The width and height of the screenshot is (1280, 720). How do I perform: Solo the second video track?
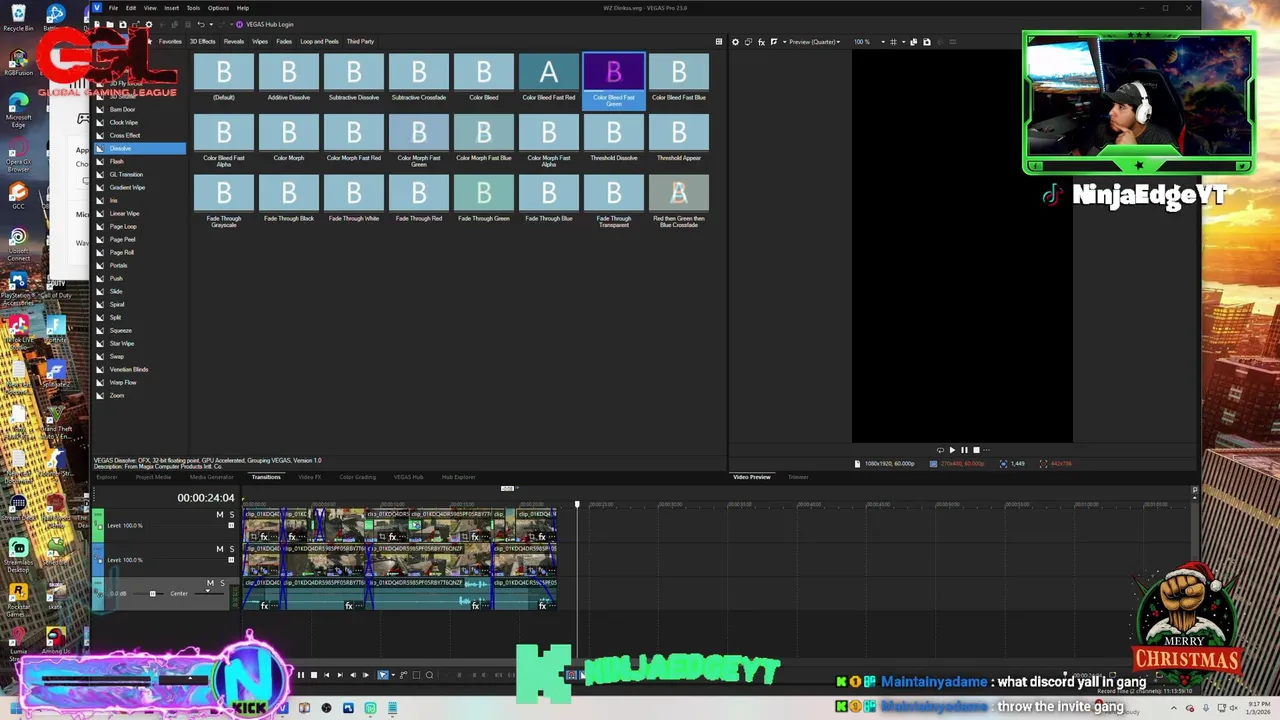pyautogui.click(x=231, y=549)
